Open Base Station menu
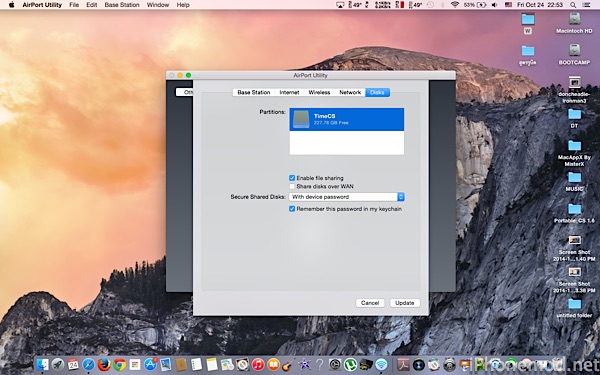Image resolution: width=600 pixels, height=375 pixels. (x=122, y=5)
